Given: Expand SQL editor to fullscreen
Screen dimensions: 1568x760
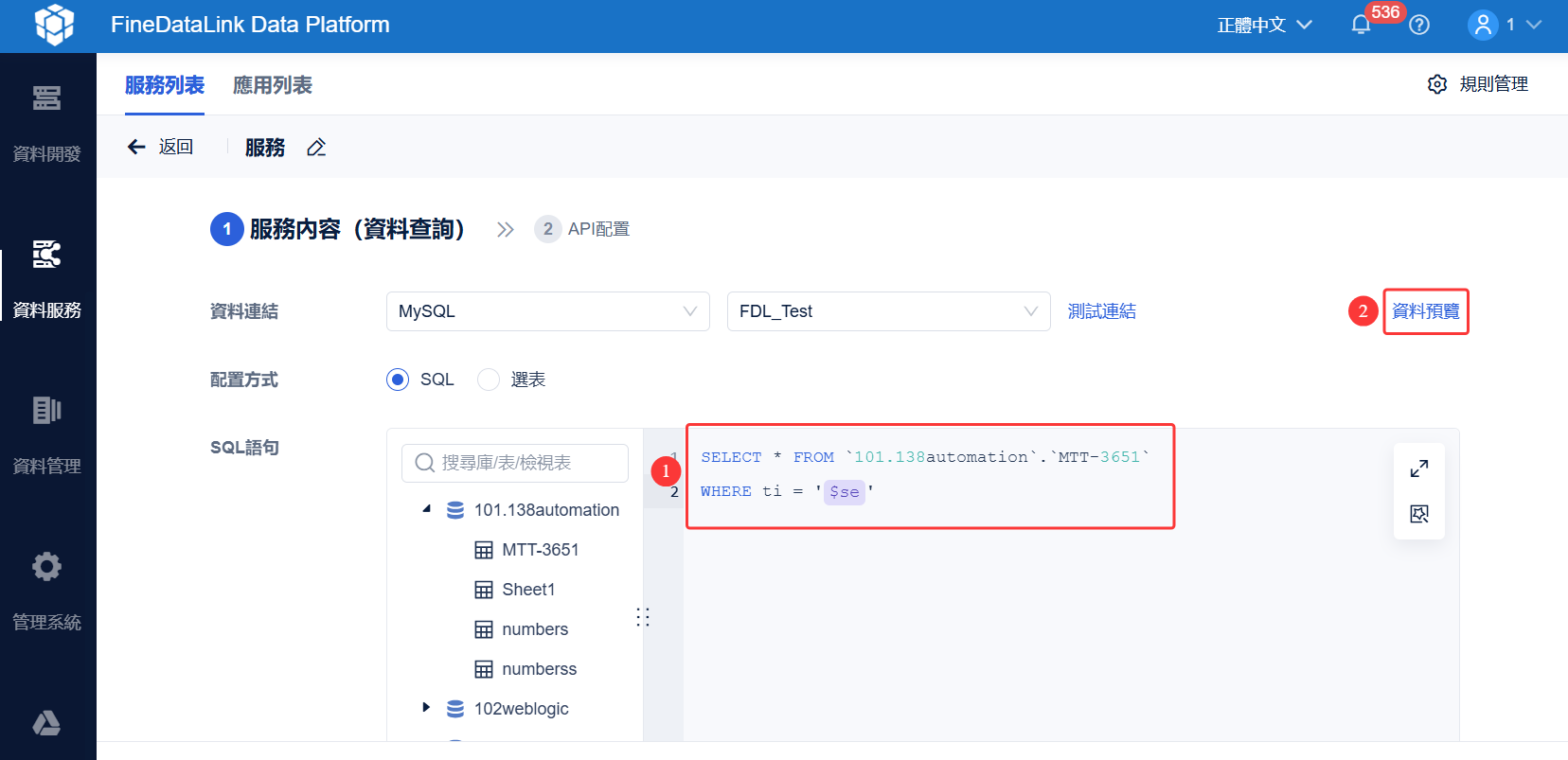Looking at the screenshot, I should tap(1419, 468).
